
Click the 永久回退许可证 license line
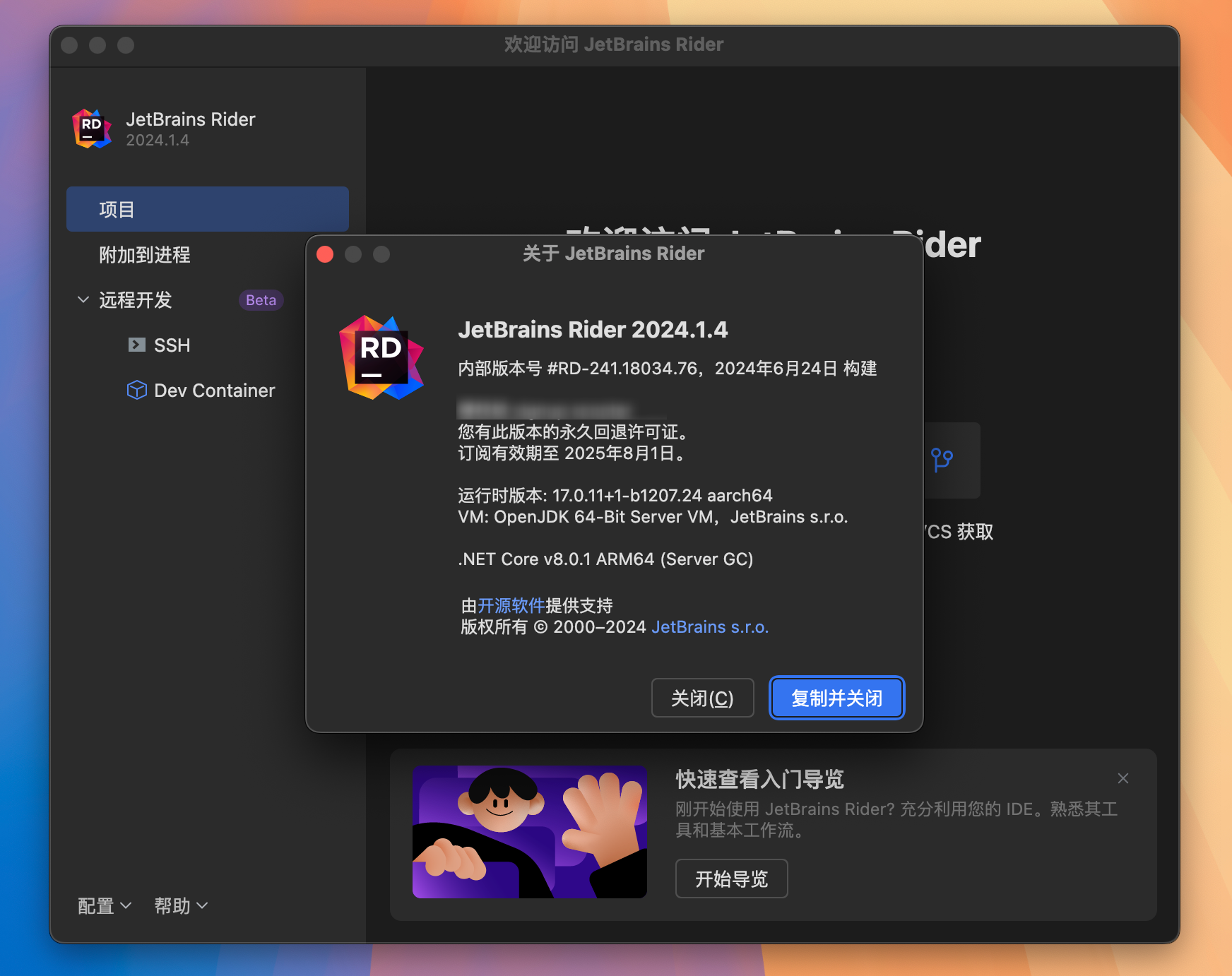pyautogui.click(x=574, y=432)
